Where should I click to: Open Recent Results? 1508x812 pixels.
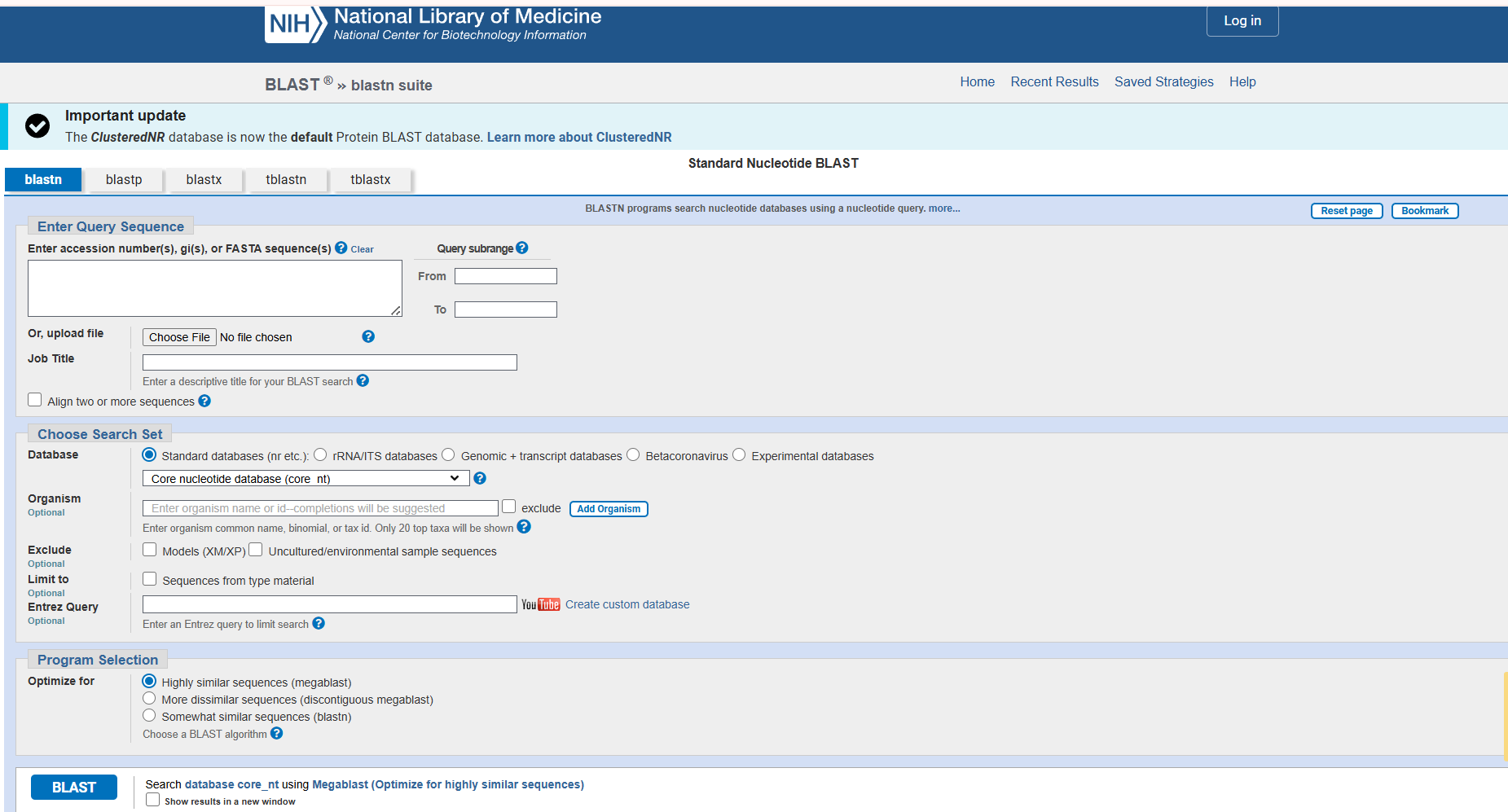1055,81
